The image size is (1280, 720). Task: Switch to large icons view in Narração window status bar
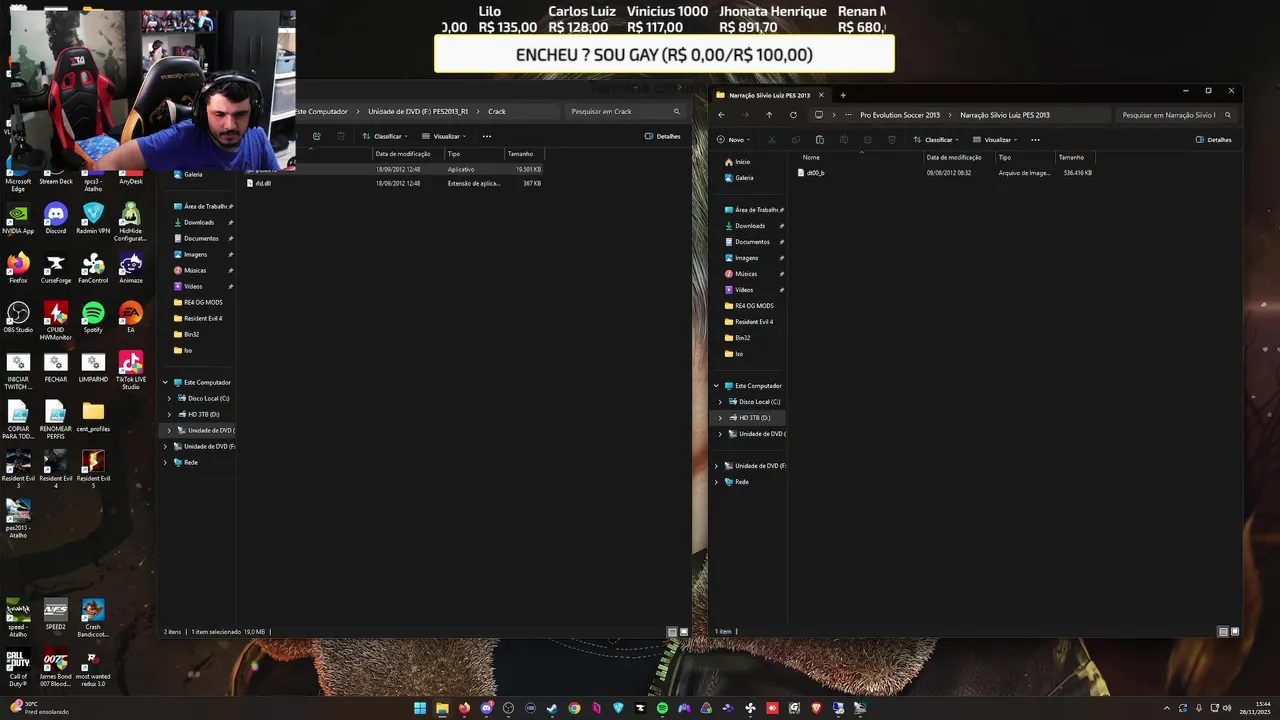coord(1235,632)
